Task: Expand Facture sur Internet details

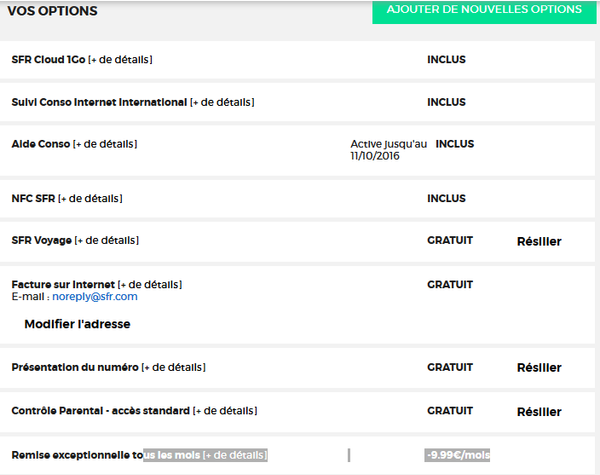Action: coord(150,285)
